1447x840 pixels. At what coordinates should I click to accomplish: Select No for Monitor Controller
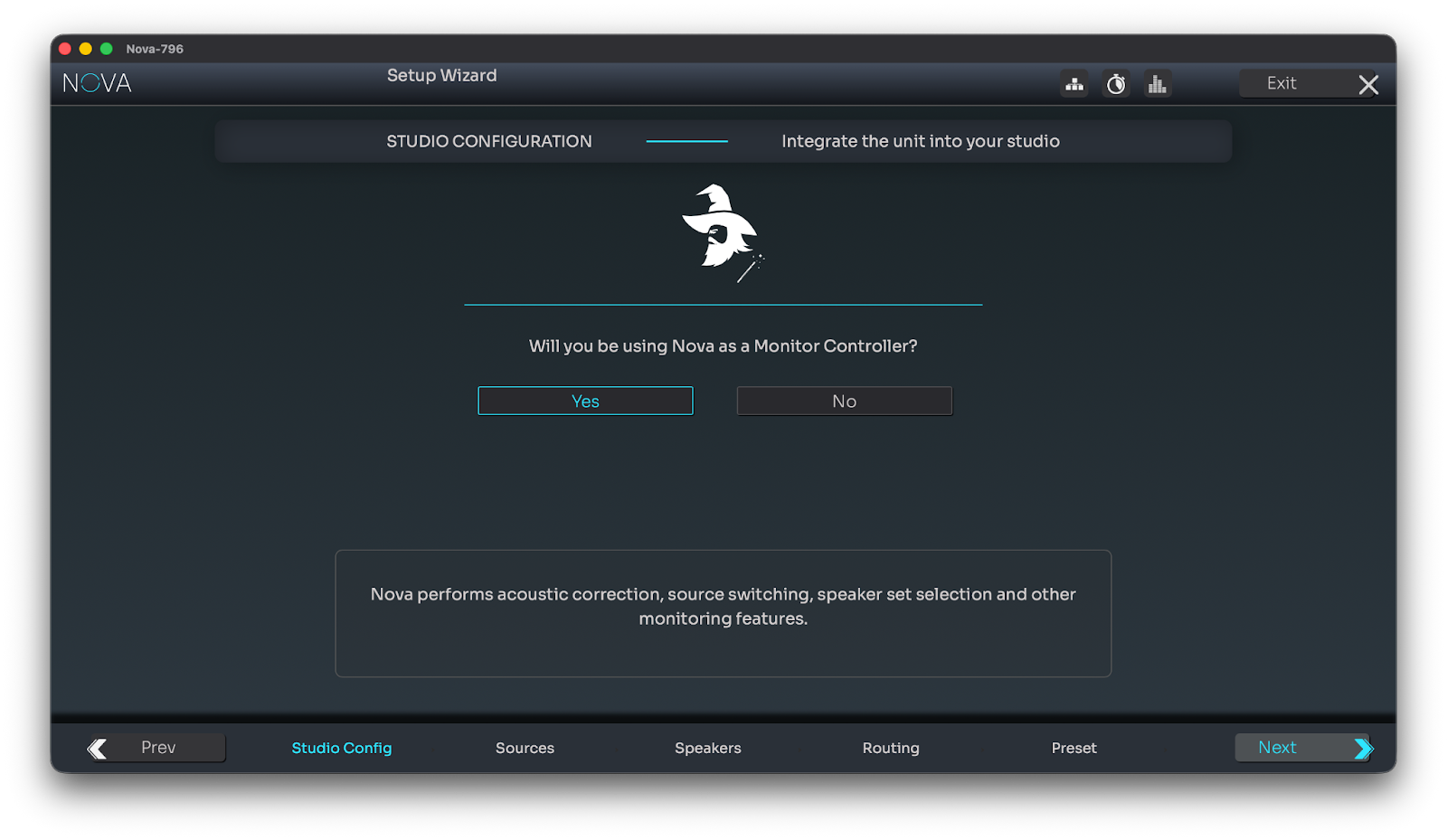[x=845, y=401]
